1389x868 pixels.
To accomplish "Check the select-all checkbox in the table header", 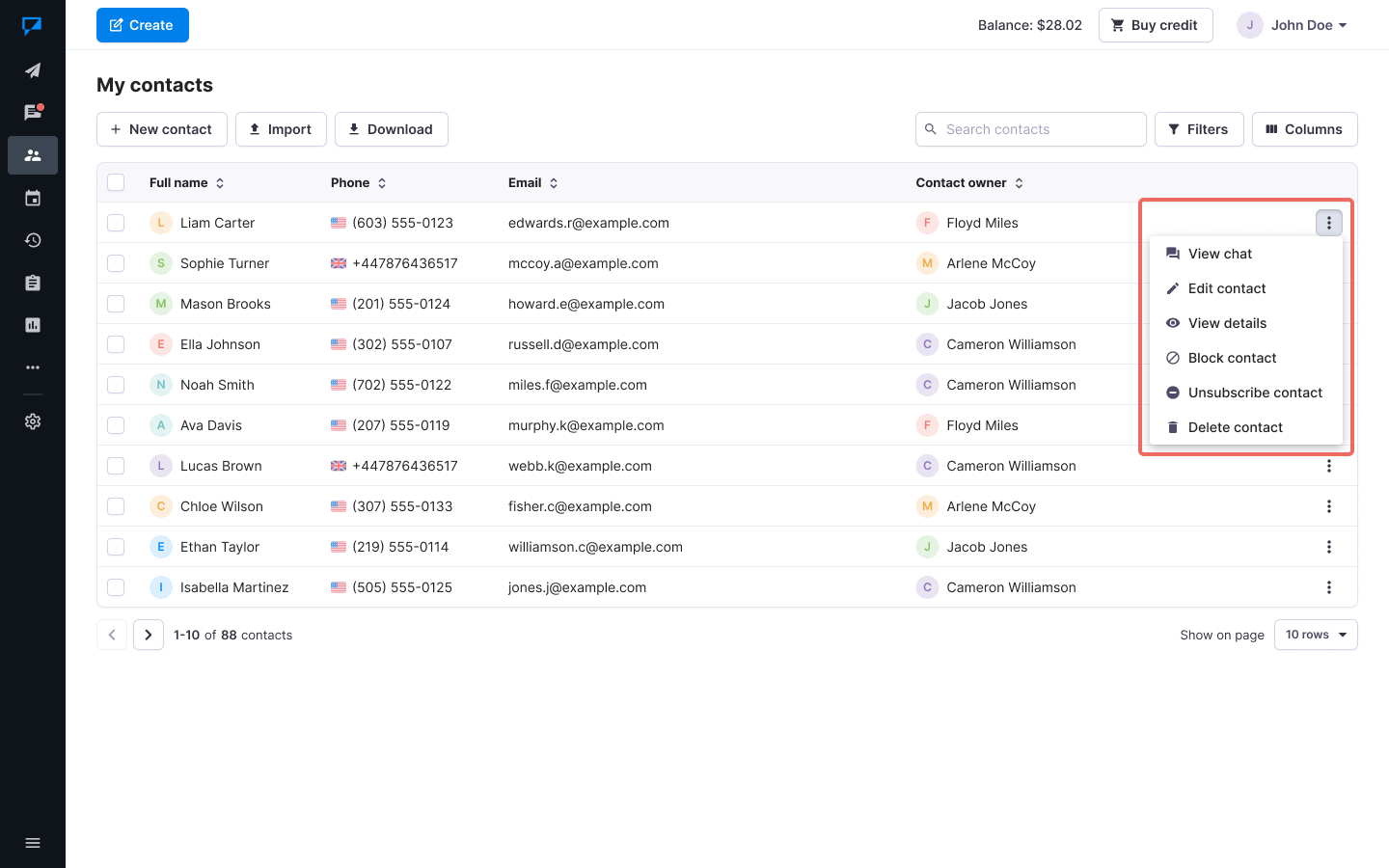I will pyautogui.click(x=116, y=182).
